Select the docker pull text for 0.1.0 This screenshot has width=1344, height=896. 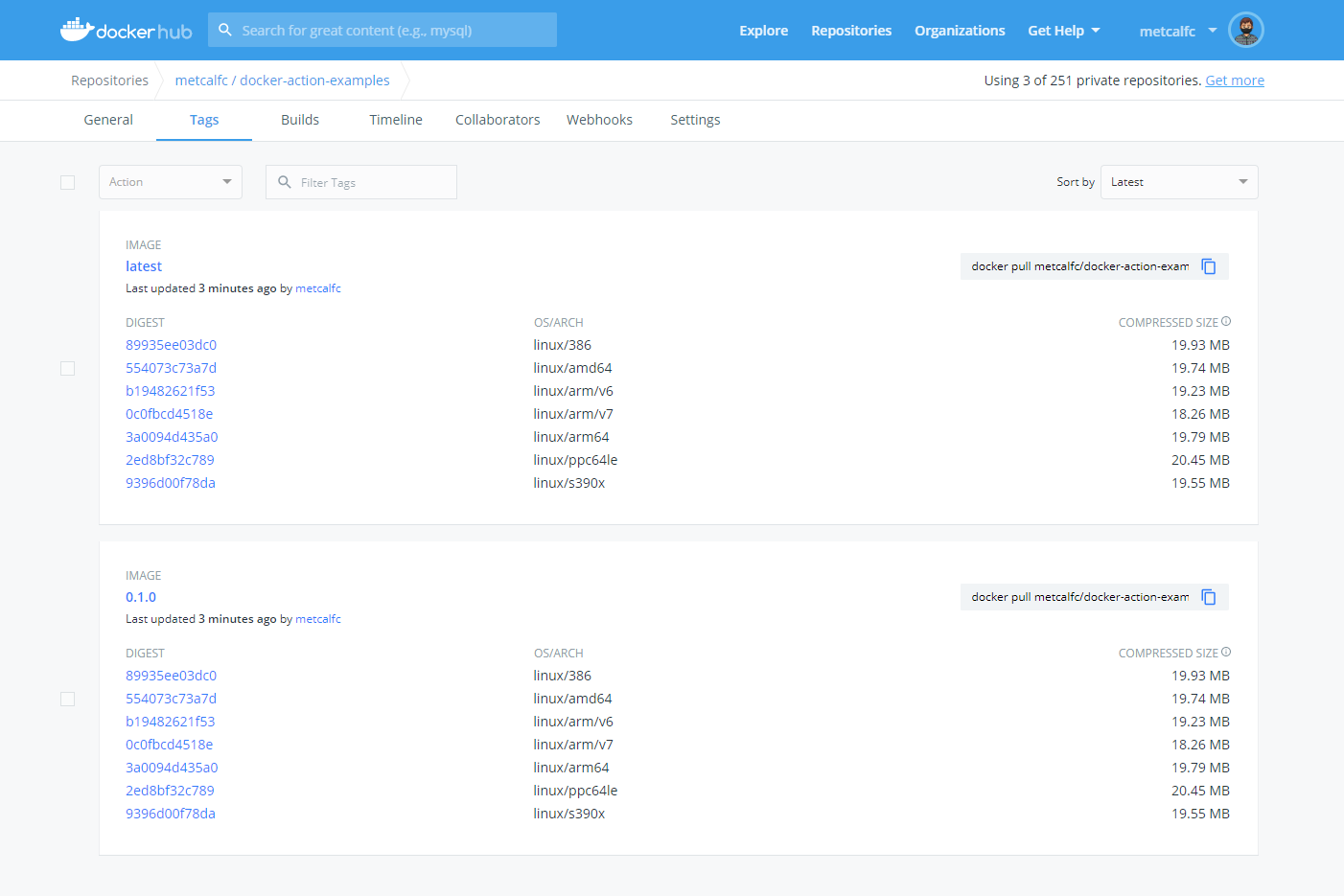tap(1079, 597)
